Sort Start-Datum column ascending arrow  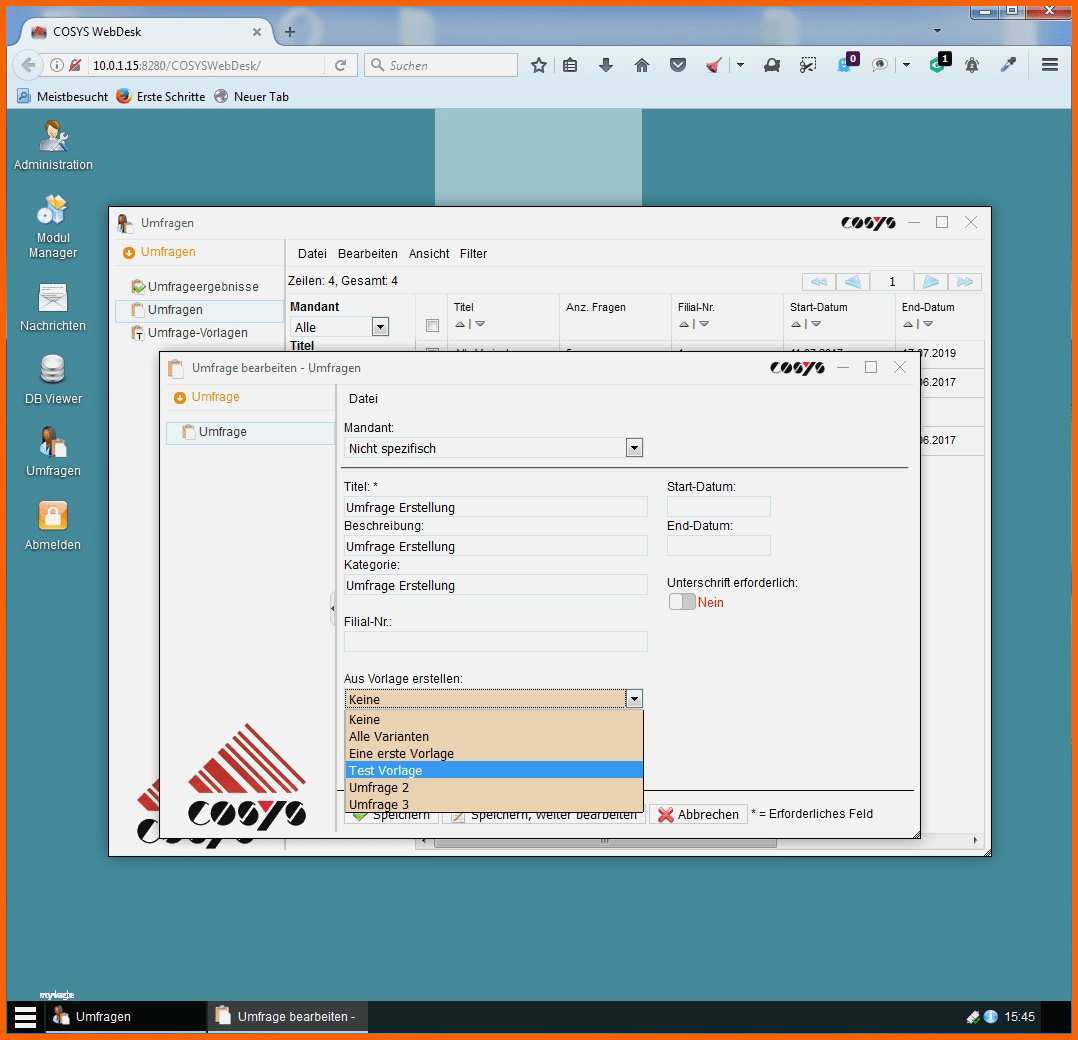tap(796, 324)
